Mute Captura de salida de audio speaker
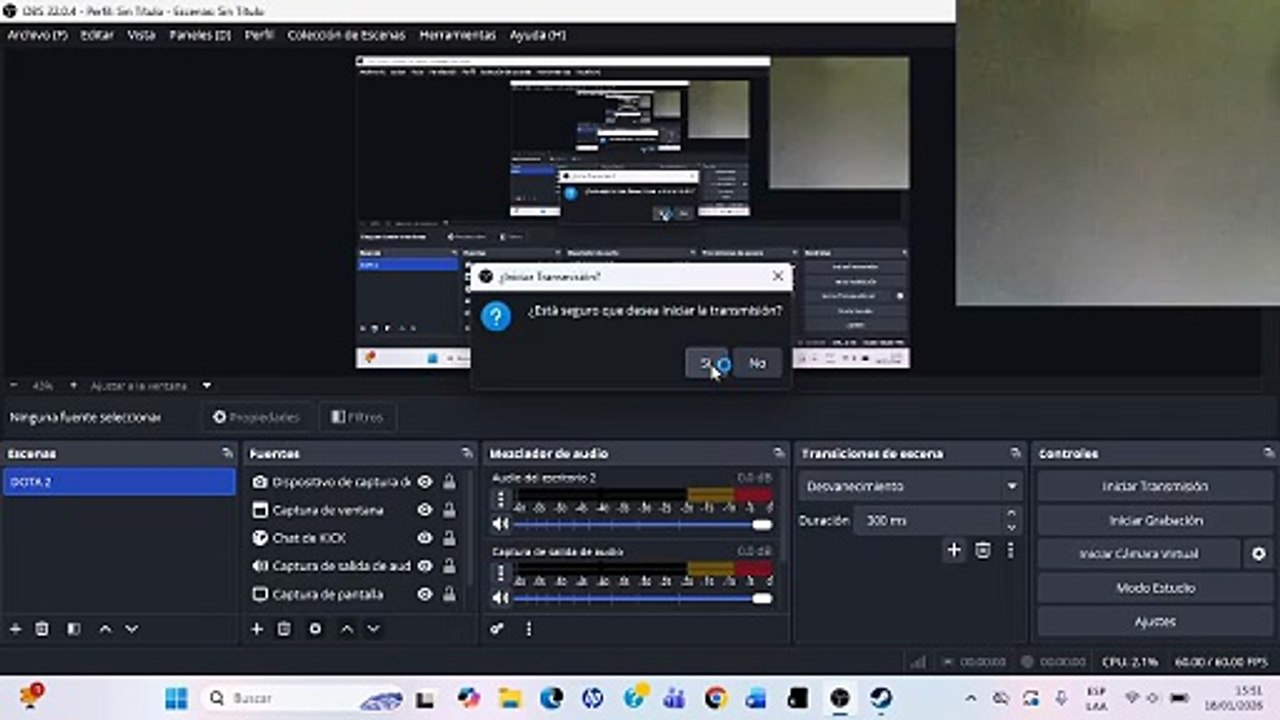The height and width of the screenshot is (720, 1280). point(501,598)
